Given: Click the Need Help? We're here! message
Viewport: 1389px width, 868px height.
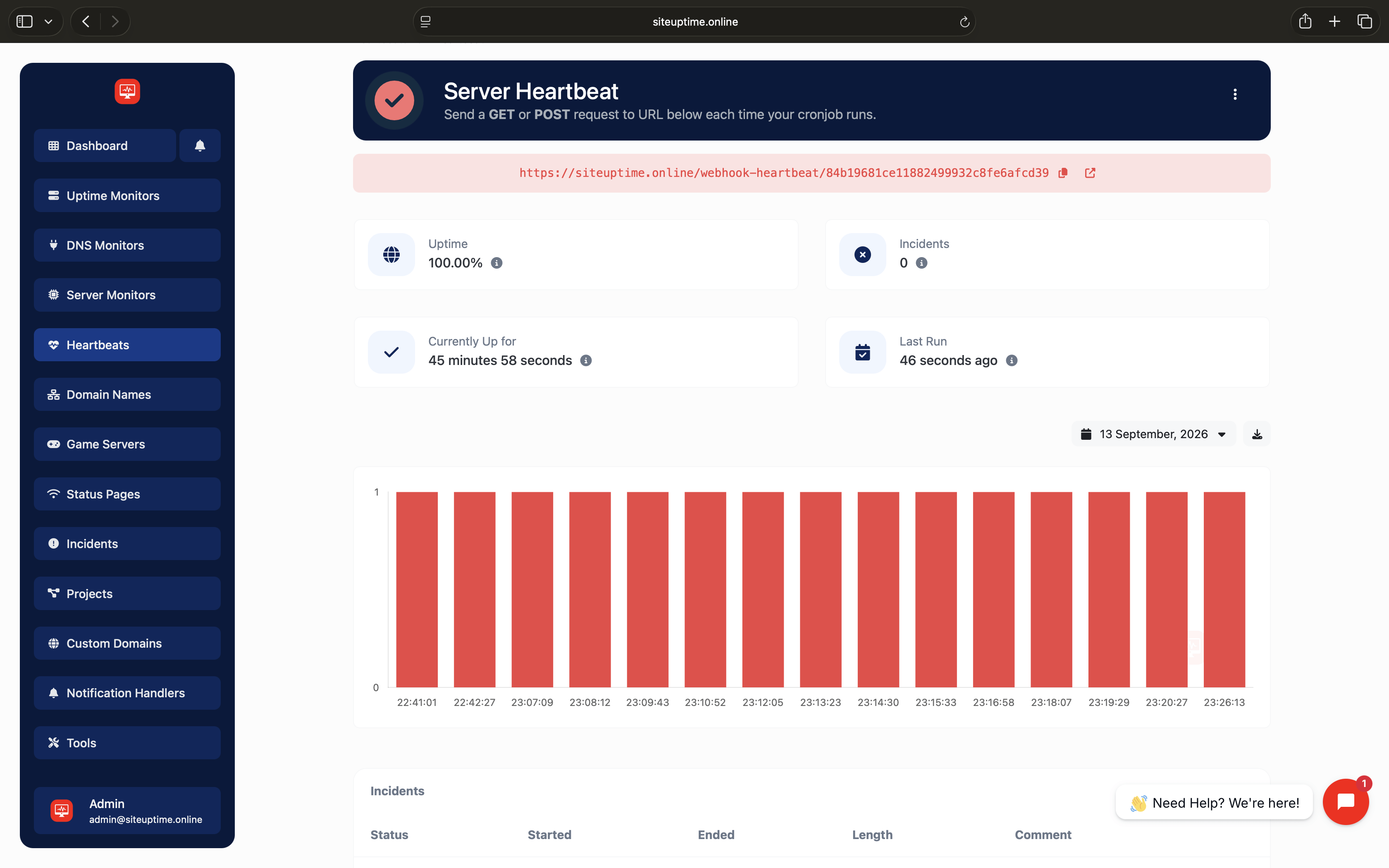Looking at the screenshot, I should click(x=1214, y=803).
